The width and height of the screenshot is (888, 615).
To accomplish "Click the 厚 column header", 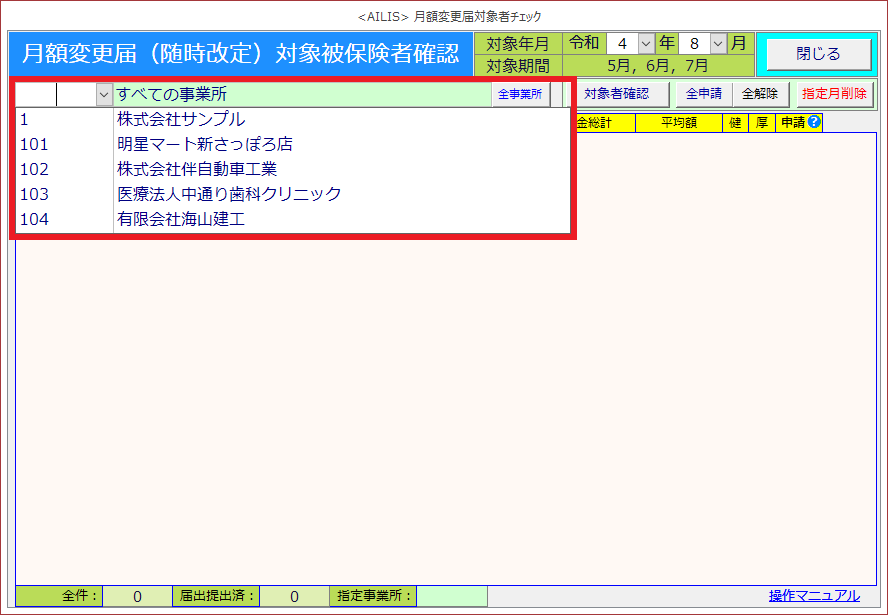I will [762, 123].
